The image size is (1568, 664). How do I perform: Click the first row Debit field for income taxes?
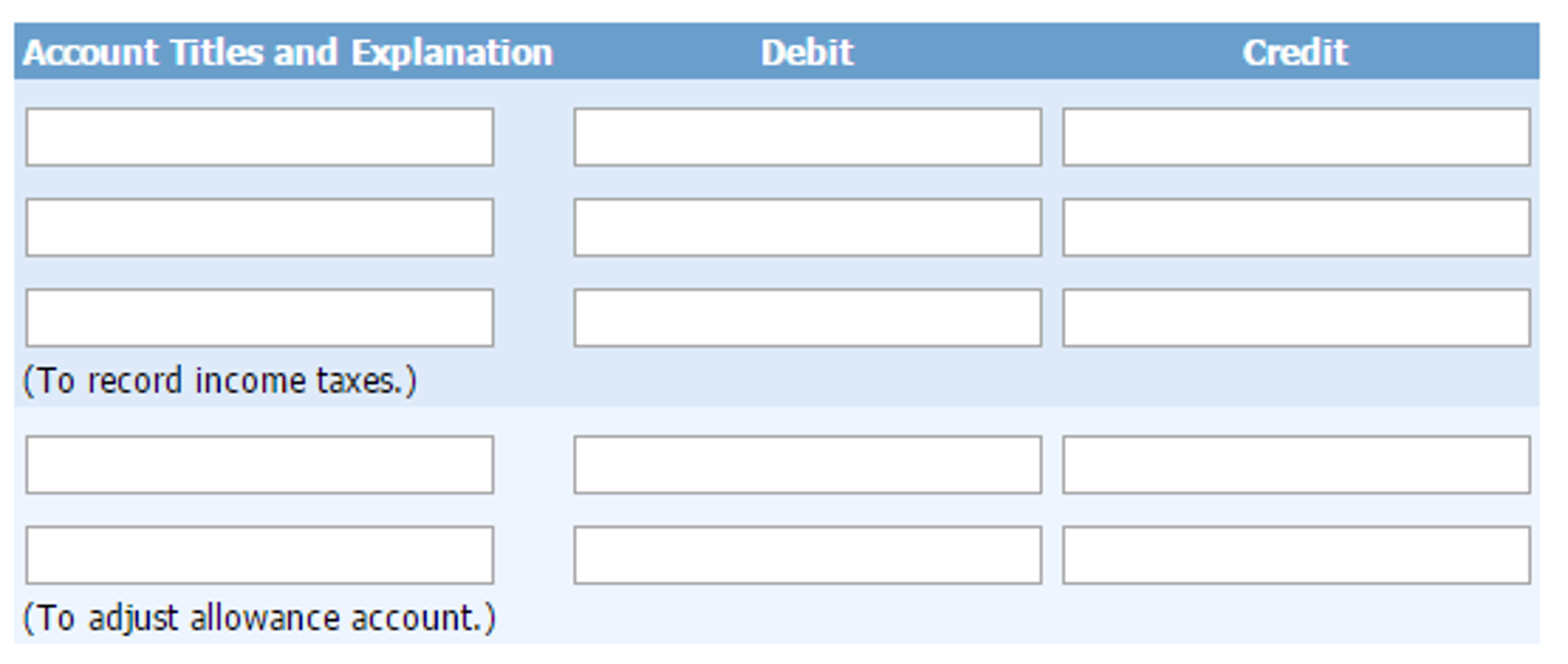(x=807, y=137)
